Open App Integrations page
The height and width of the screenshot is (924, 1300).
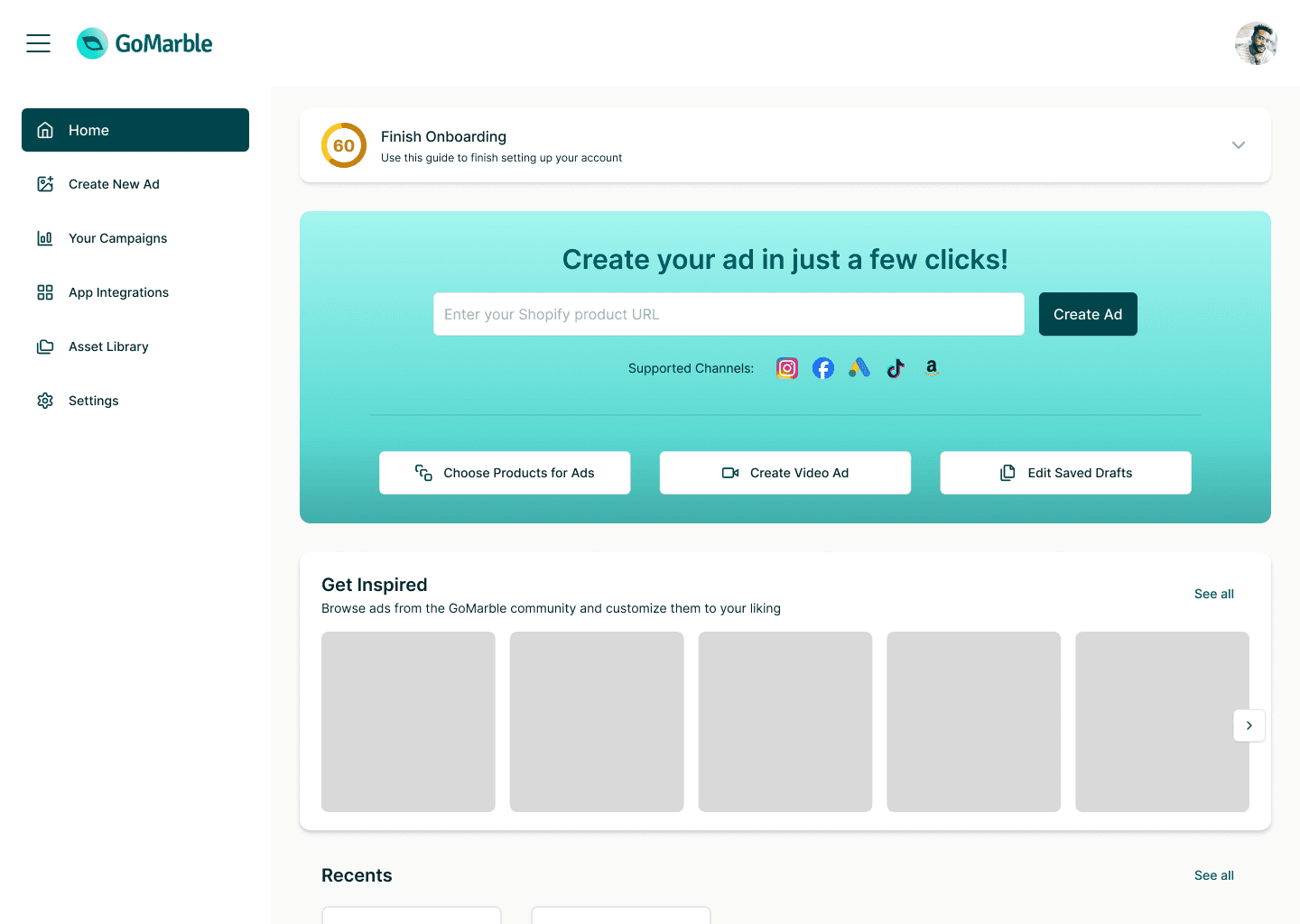pos(135,292)
